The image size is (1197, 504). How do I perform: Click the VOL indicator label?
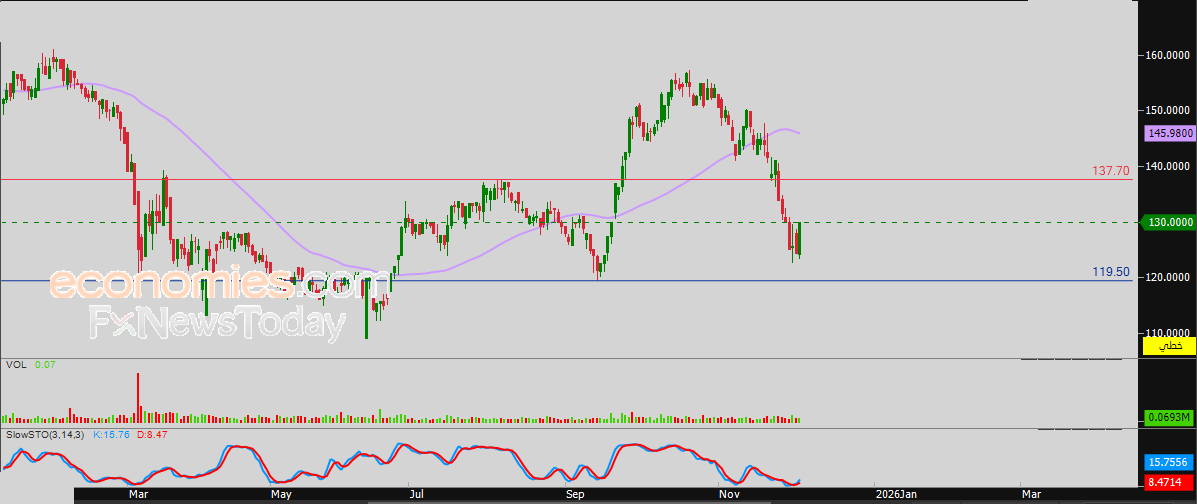[15, 366]
